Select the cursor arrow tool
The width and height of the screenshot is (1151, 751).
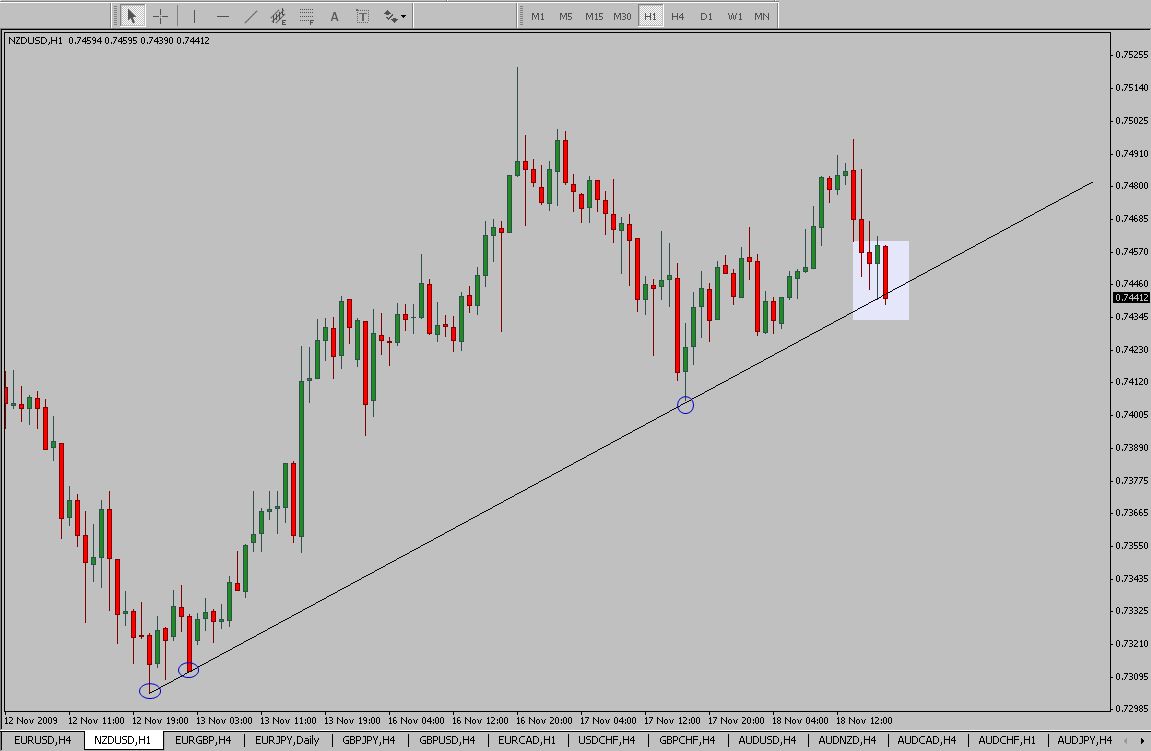click(x=131, y=16)
